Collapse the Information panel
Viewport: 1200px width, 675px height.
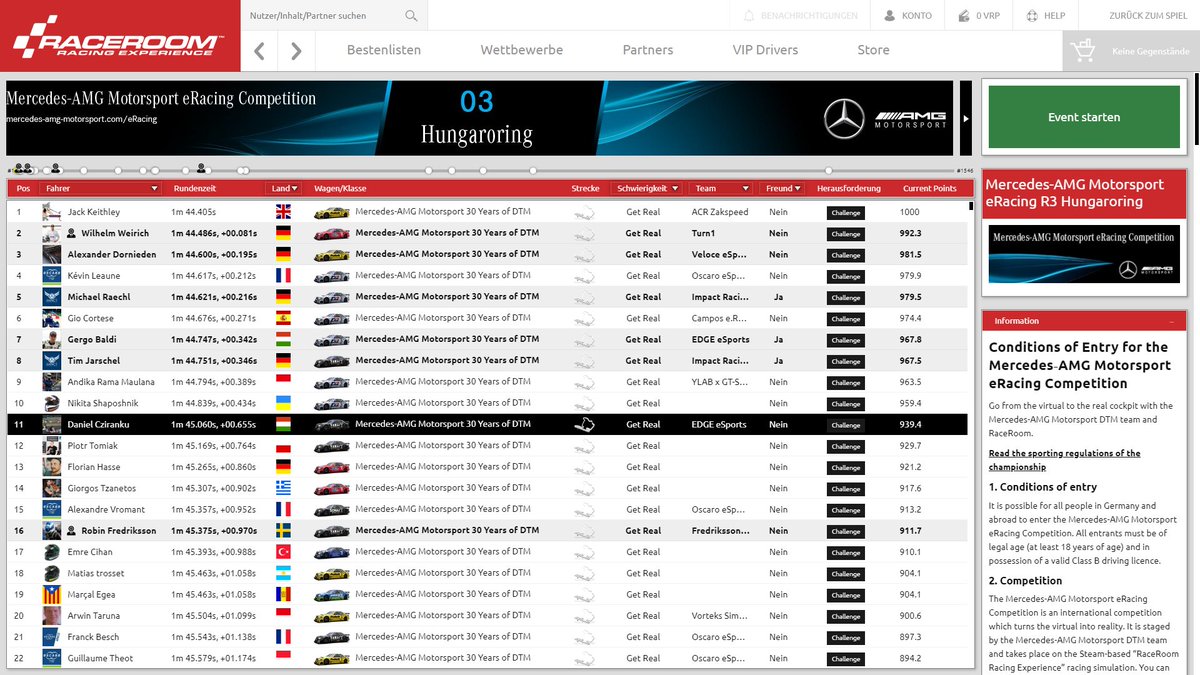tap(1171, 321)
